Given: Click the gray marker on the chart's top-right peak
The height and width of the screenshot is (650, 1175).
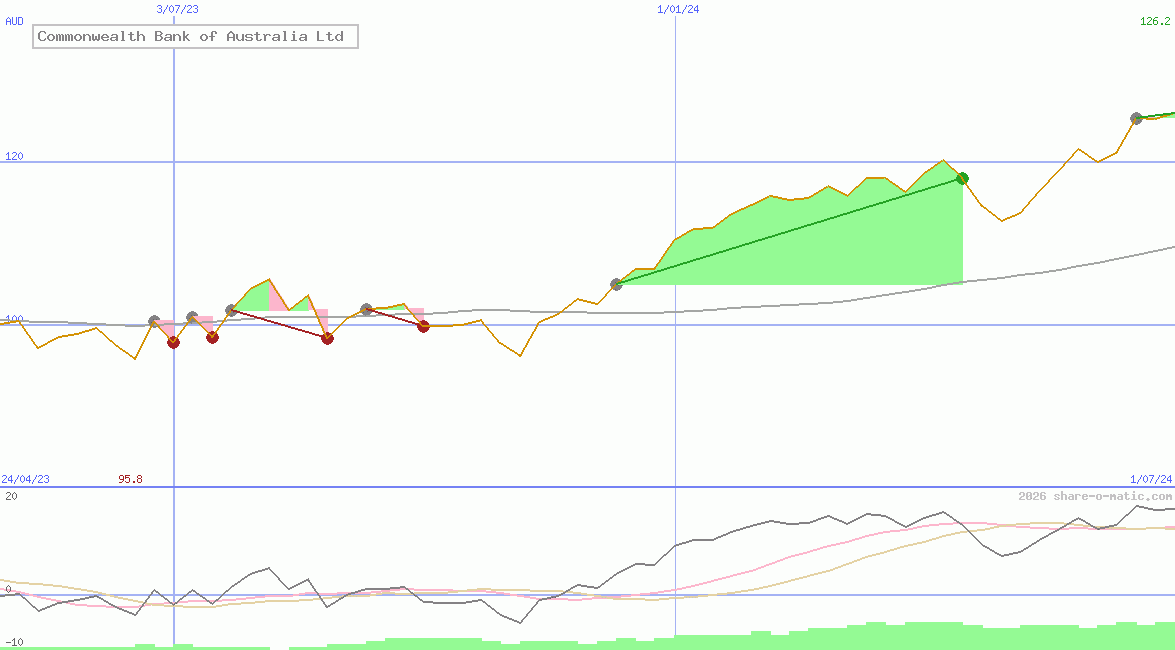Looking at the screenshot, I should 1136,117.
